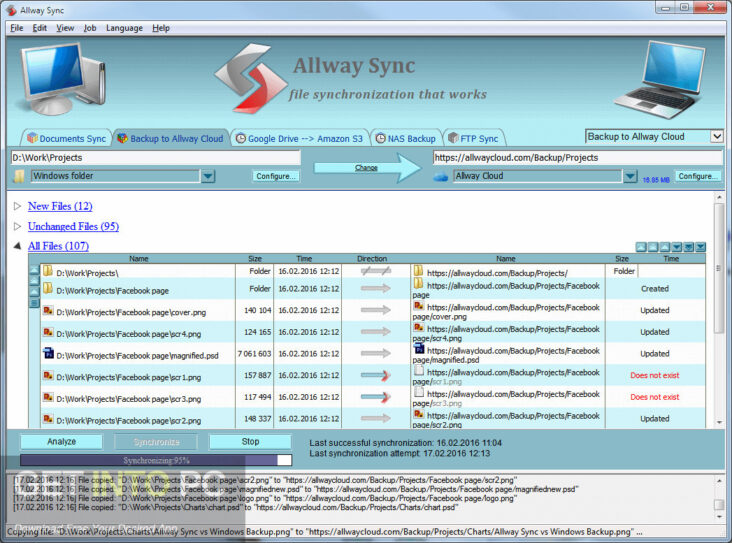The height and width of the screenshot is (543, 732).
Task: Click direction arrow in the magnified.psd row
Action: click(x=376, y=353)
